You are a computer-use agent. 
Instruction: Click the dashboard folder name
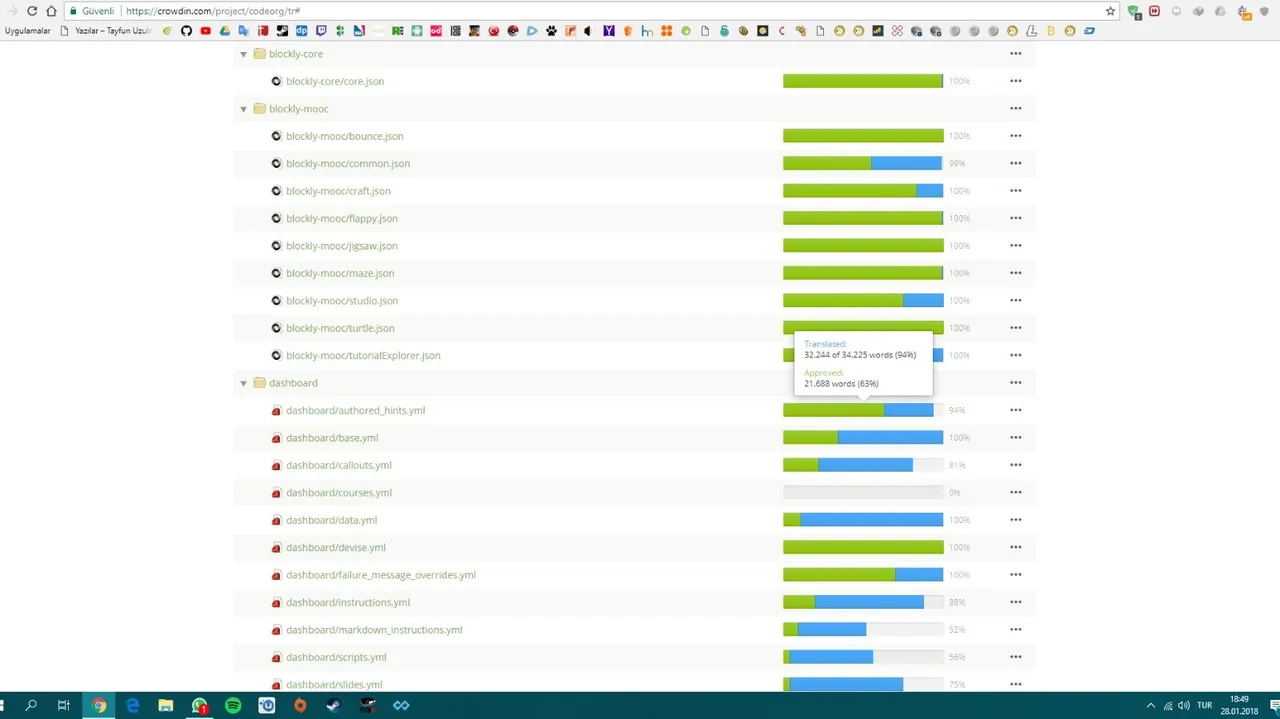click(293, 383)
